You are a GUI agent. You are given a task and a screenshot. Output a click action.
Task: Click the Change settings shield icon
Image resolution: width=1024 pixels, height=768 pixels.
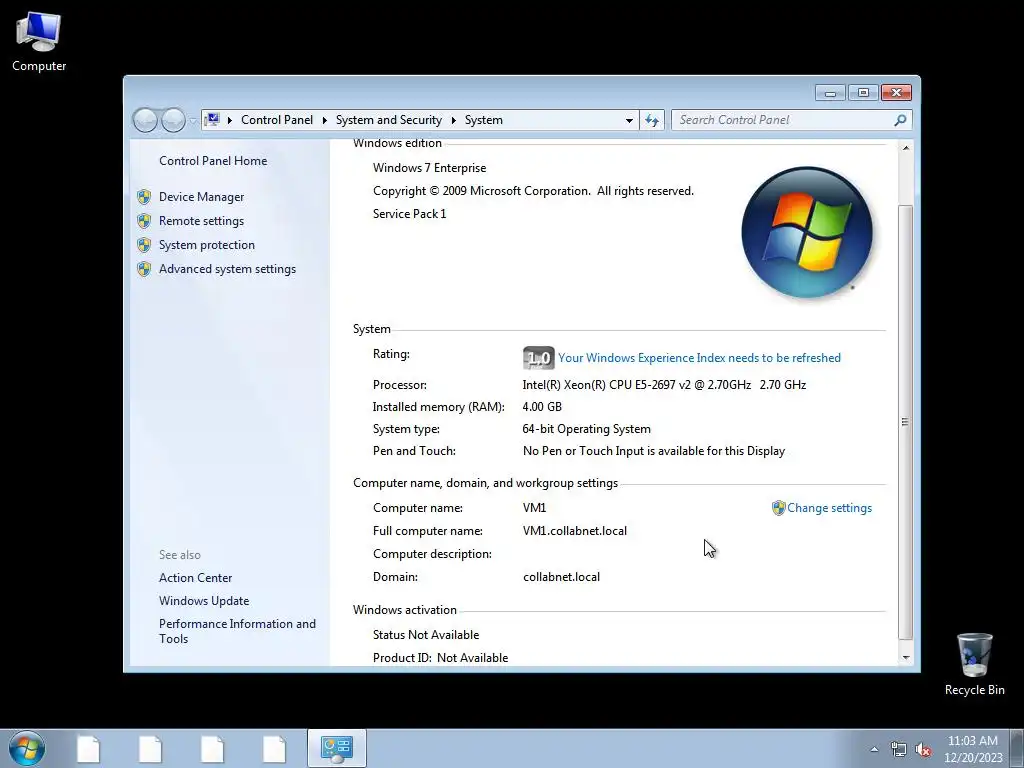778,508
